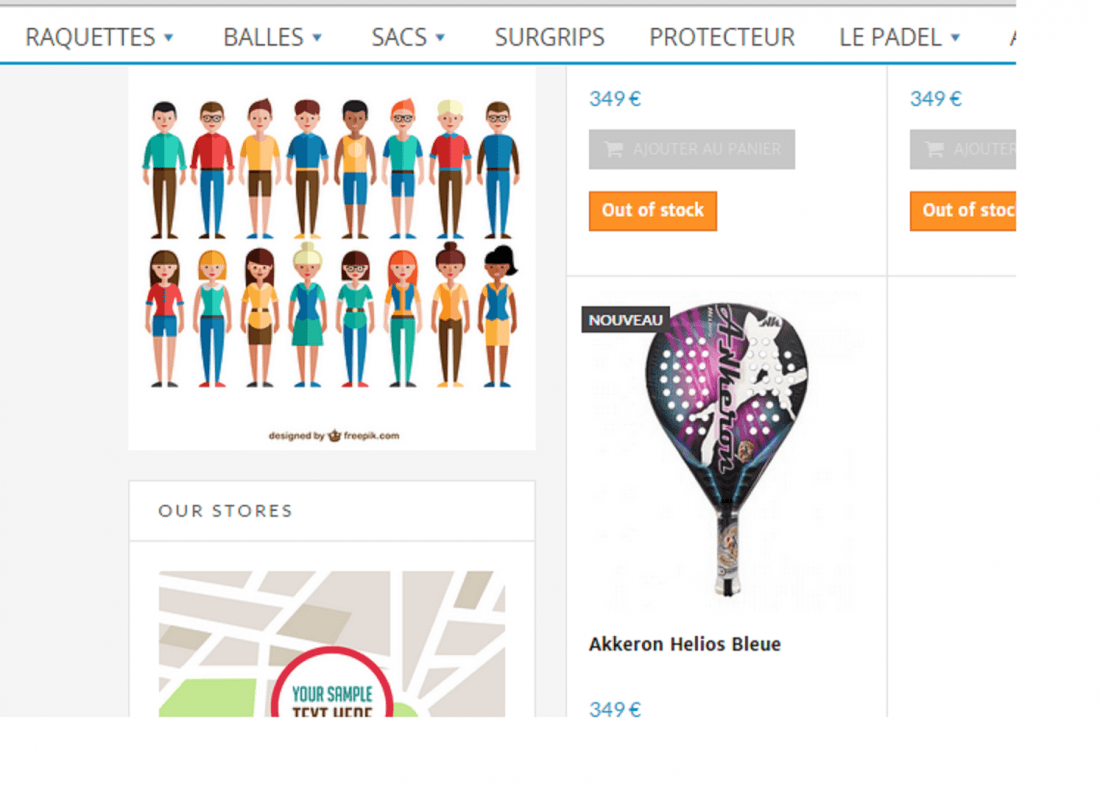The image size is (1100, 792).
Task: Expand the SACS dropdown arrow
Action: [x=441, y=38]
